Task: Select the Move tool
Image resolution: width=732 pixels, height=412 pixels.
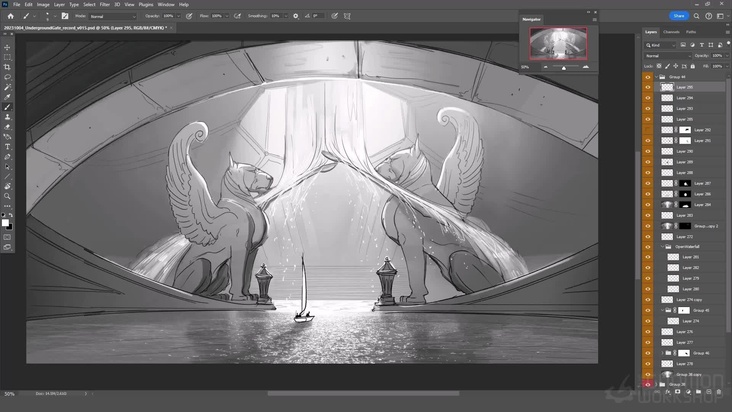Action: pyautogui.click(x=7, y=47)
